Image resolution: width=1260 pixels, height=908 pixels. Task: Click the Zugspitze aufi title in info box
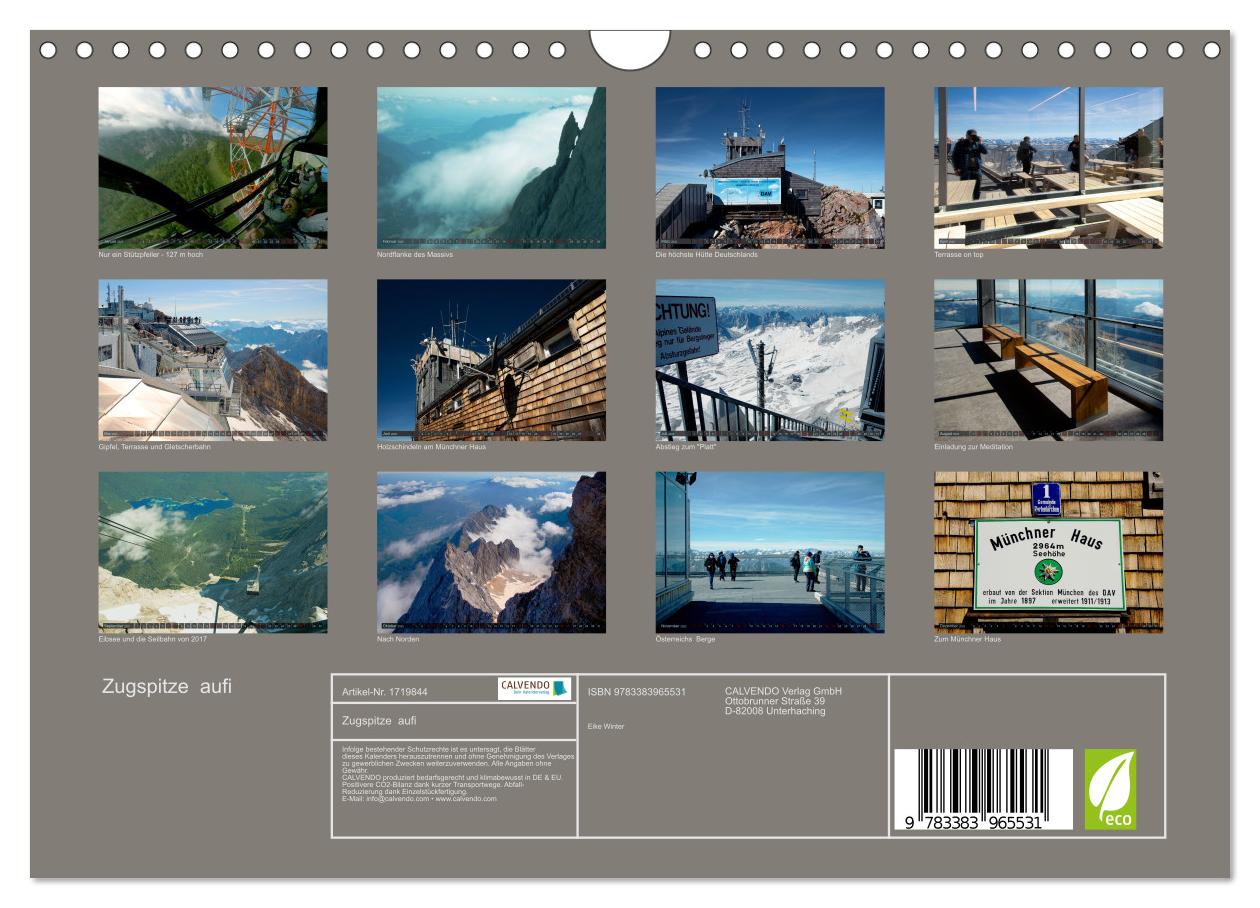[379, 720]
